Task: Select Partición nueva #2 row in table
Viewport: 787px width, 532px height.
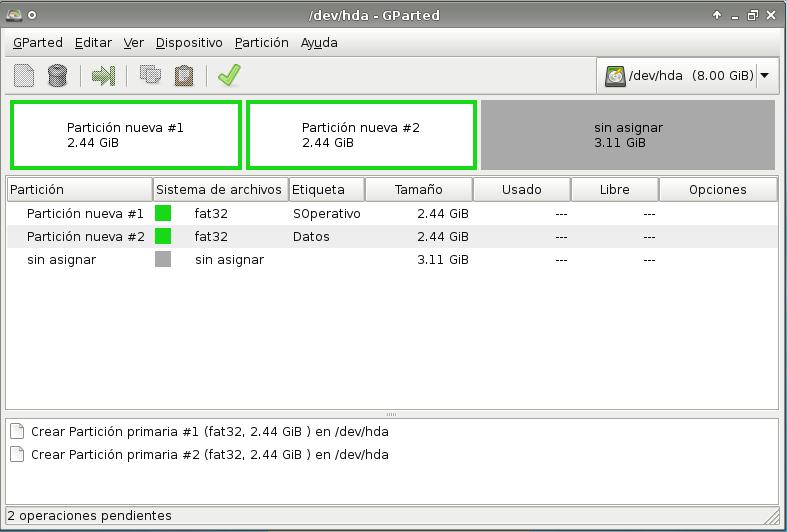Action: pyautogui.click(x=85, y=237)
